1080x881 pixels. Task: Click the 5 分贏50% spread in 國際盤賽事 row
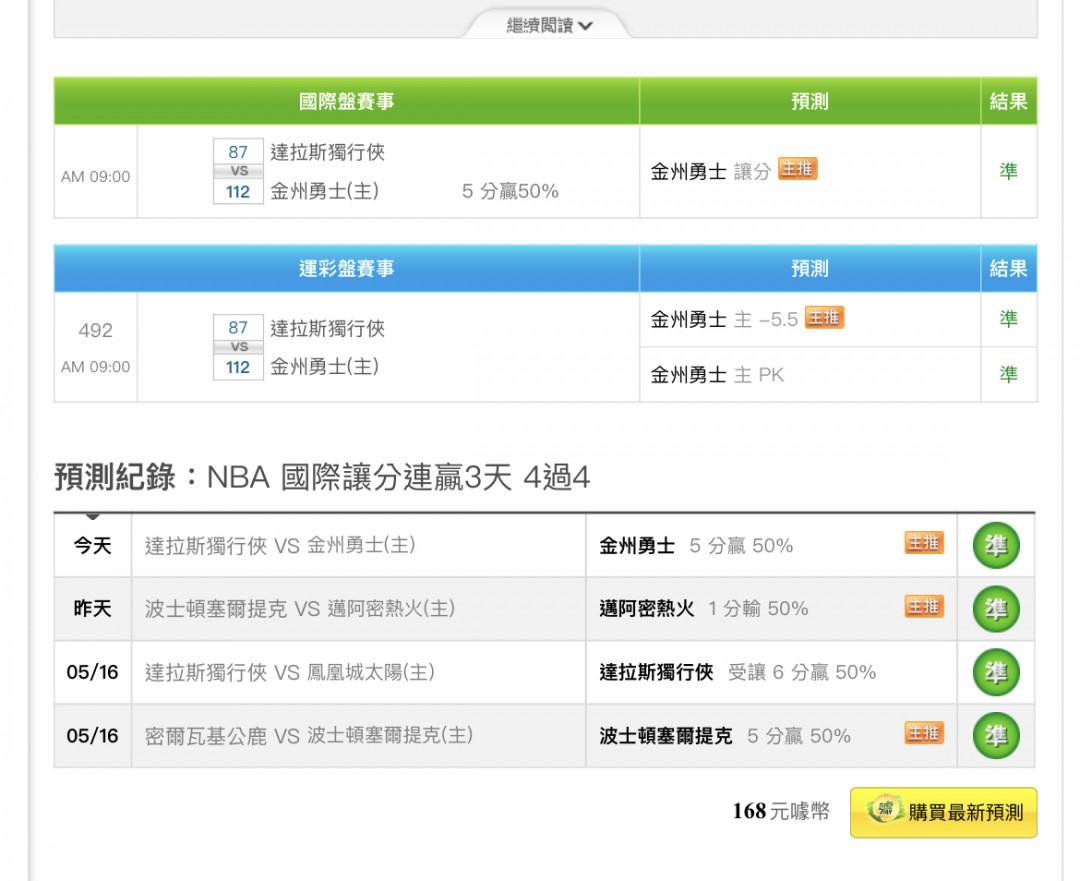click(x=510, y=191)
